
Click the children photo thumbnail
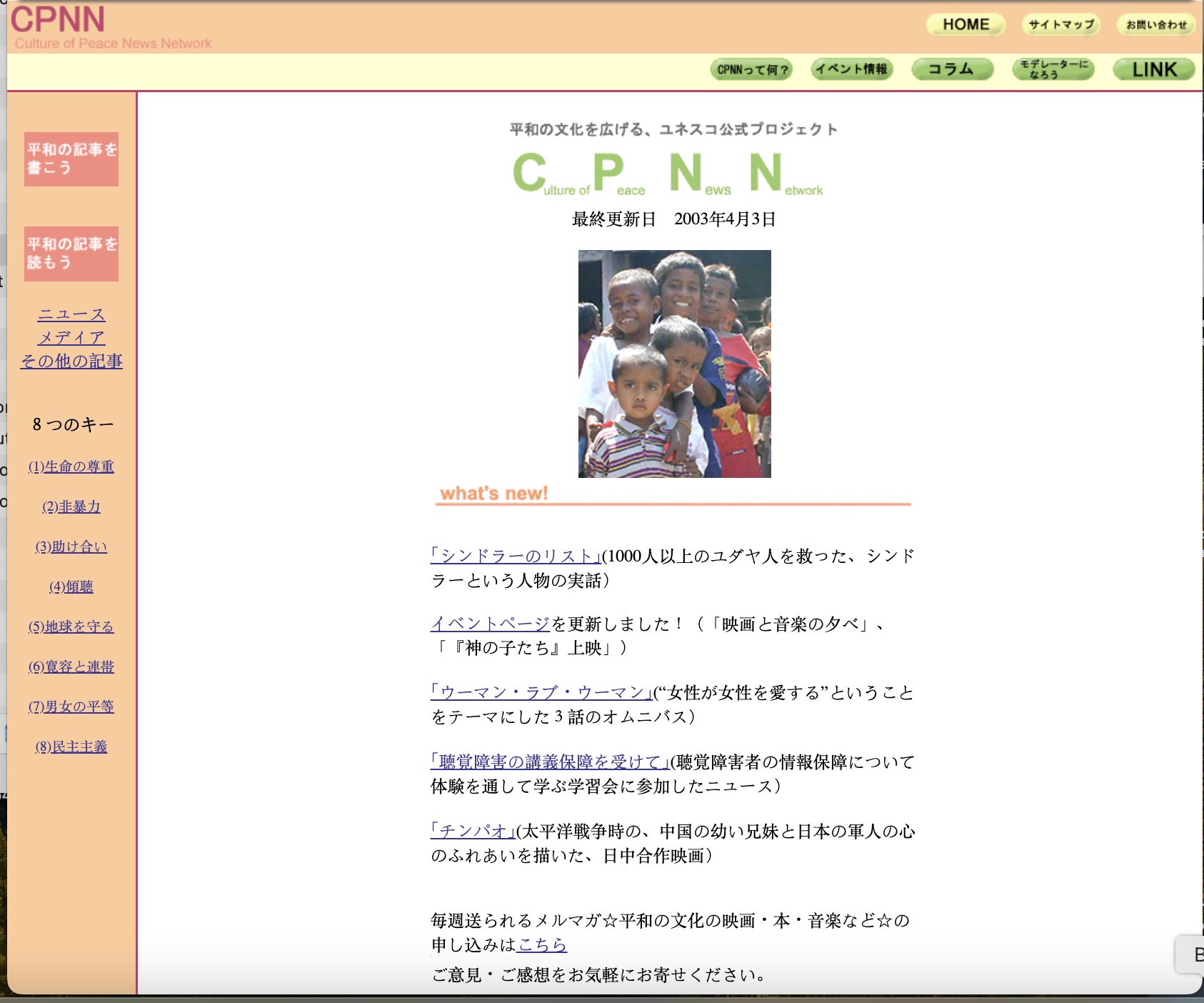(674, 364)
